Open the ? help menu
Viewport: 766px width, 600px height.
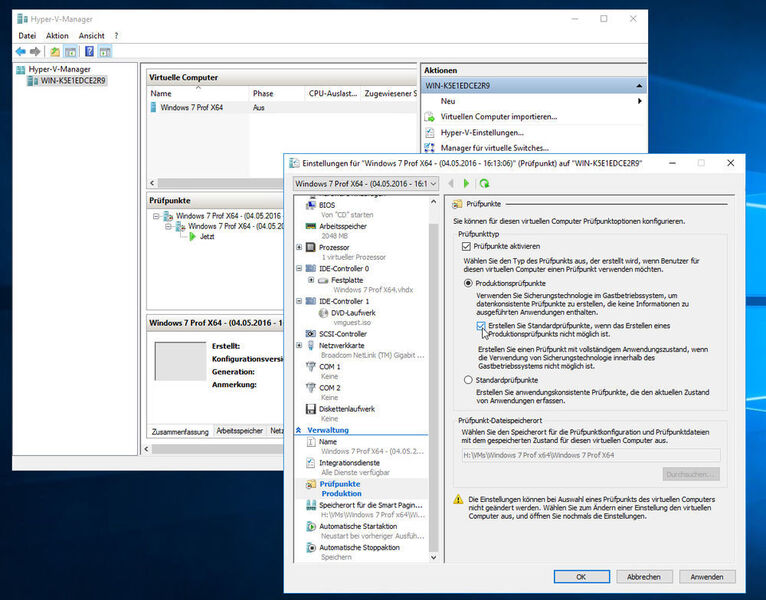click(116, 36)
